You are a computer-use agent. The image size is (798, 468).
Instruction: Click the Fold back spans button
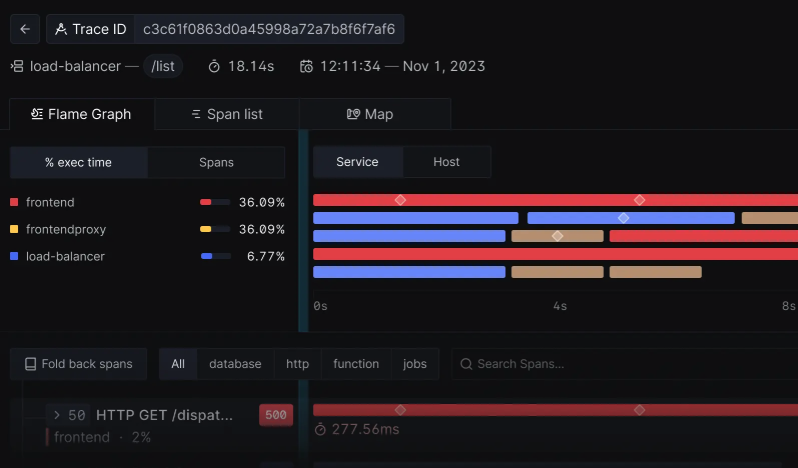(78, 364)
